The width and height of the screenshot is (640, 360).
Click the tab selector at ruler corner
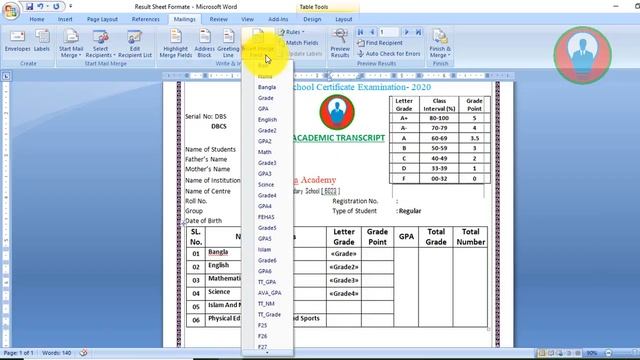[6, 76]
